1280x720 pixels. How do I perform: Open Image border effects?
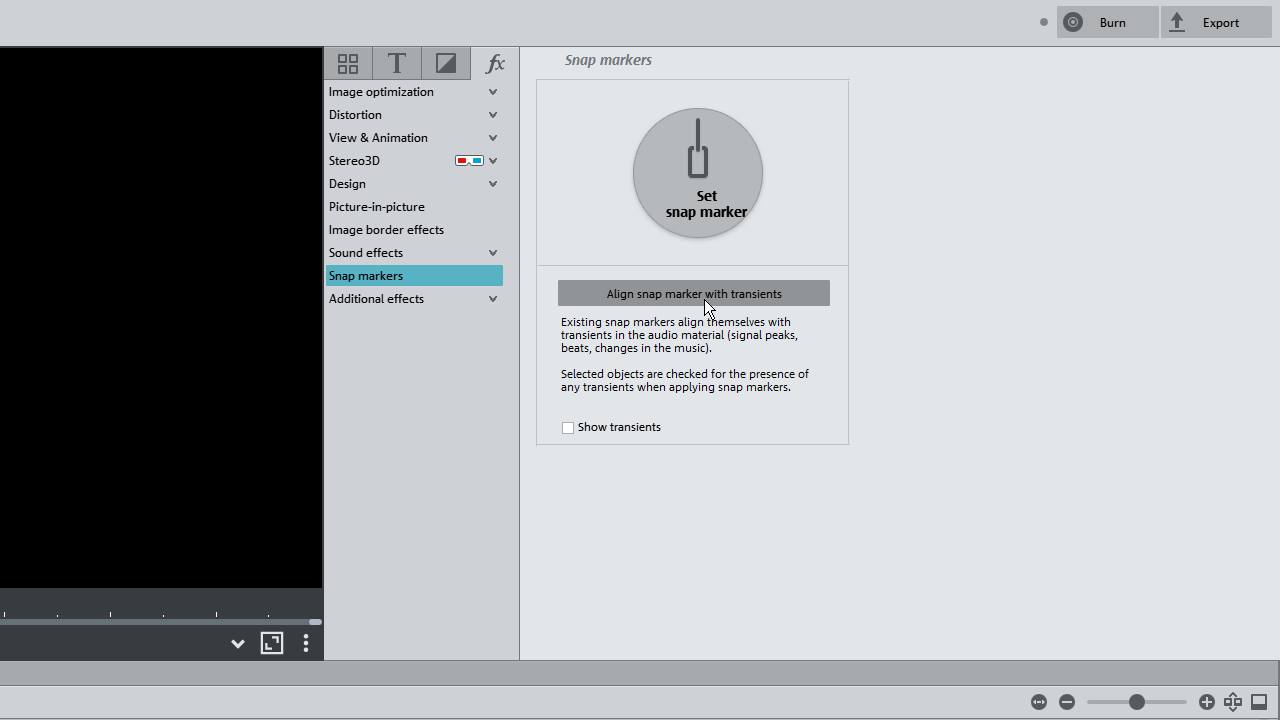coord(386,230)
